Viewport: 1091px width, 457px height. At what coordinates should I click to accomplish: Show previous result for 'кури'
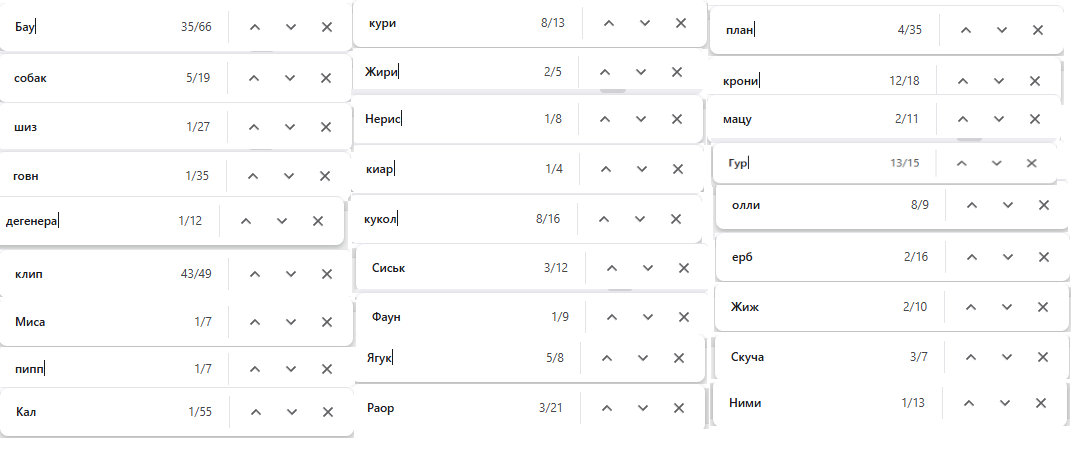click(608, 22)
